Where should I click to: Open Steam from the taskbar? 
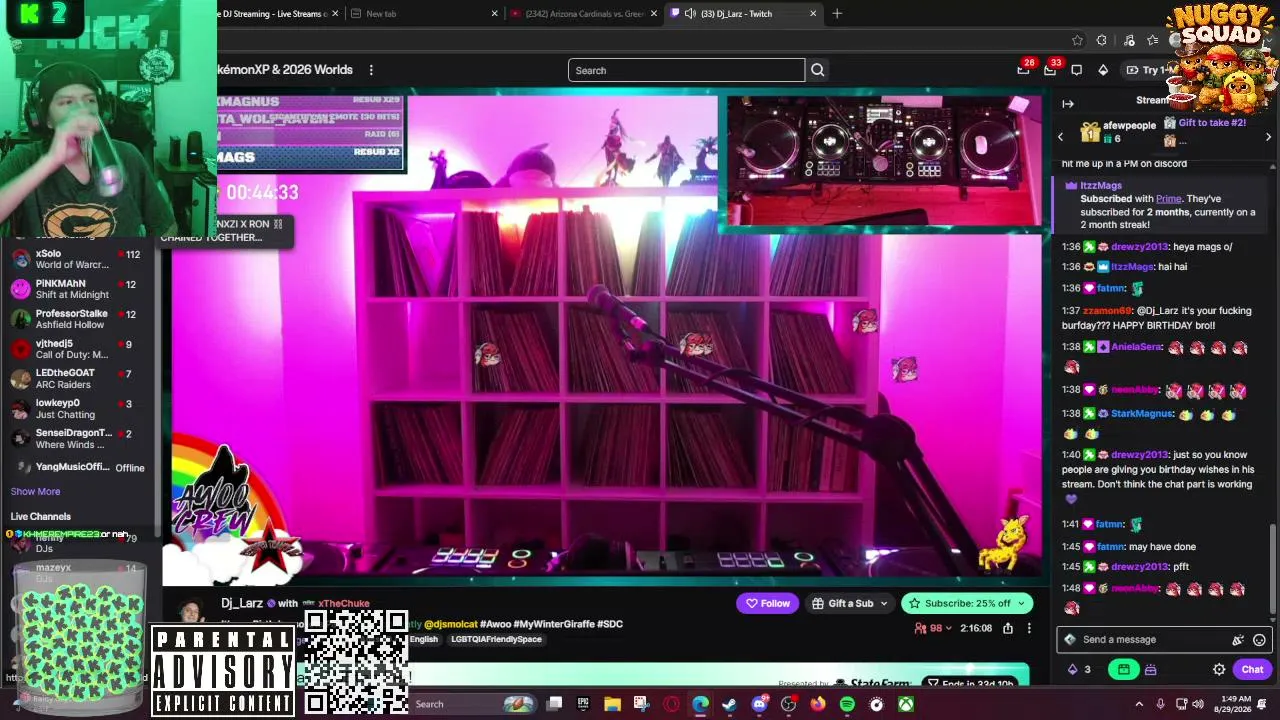[730, 704]
